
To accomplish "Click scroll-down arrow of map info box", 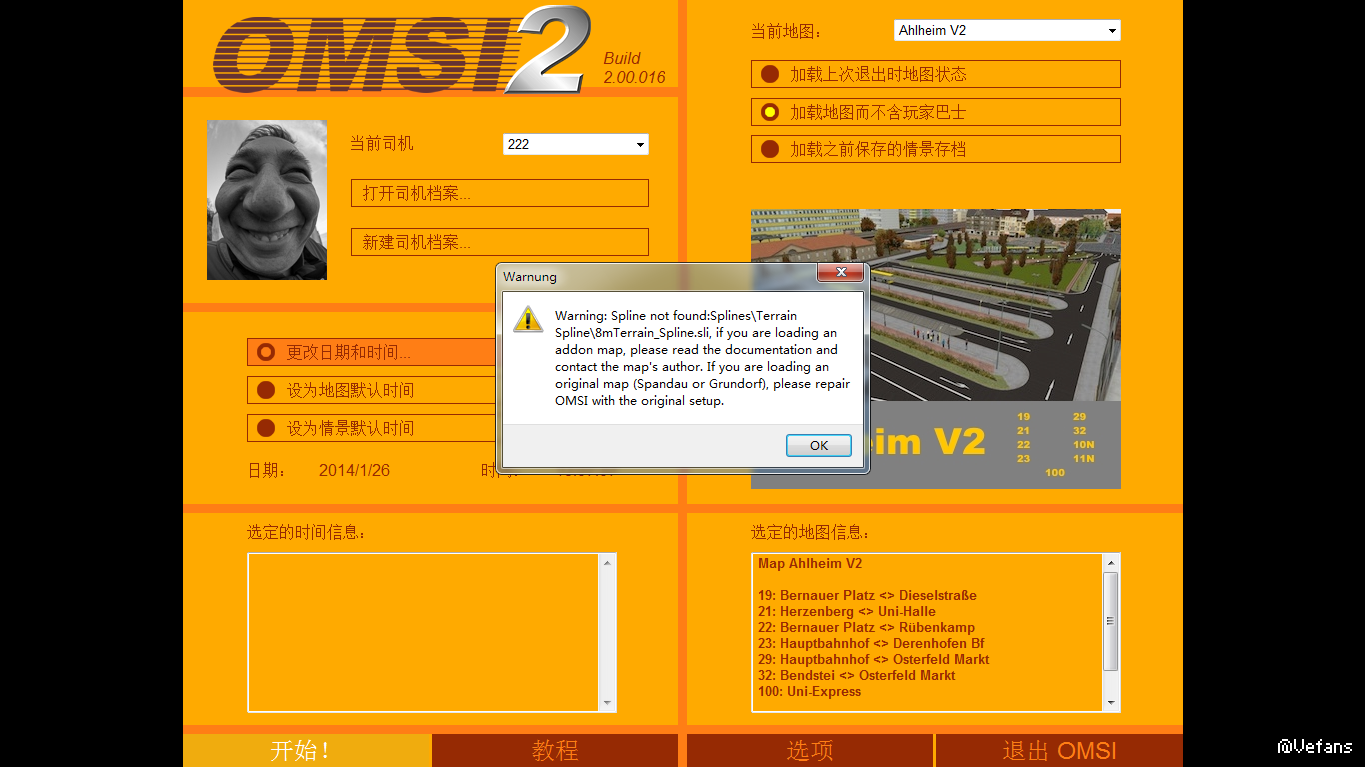I will (1111, 703).
